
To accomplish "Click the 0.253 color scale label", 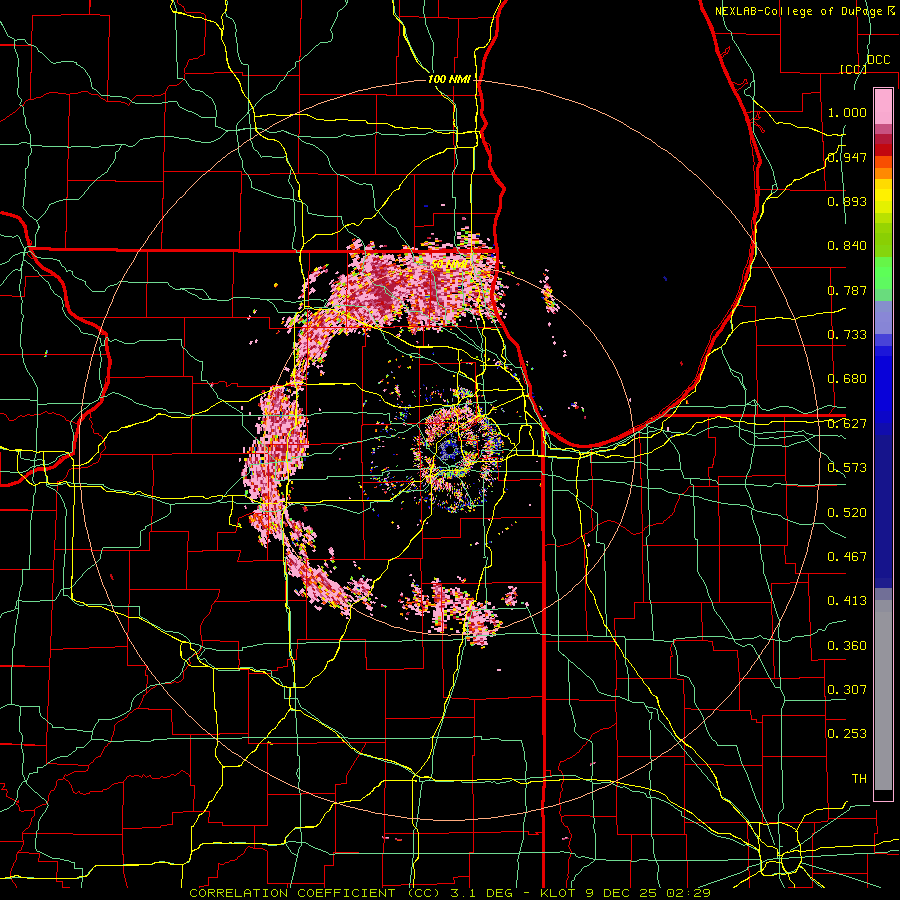I will pyautogui.click(x=847, y=734).
